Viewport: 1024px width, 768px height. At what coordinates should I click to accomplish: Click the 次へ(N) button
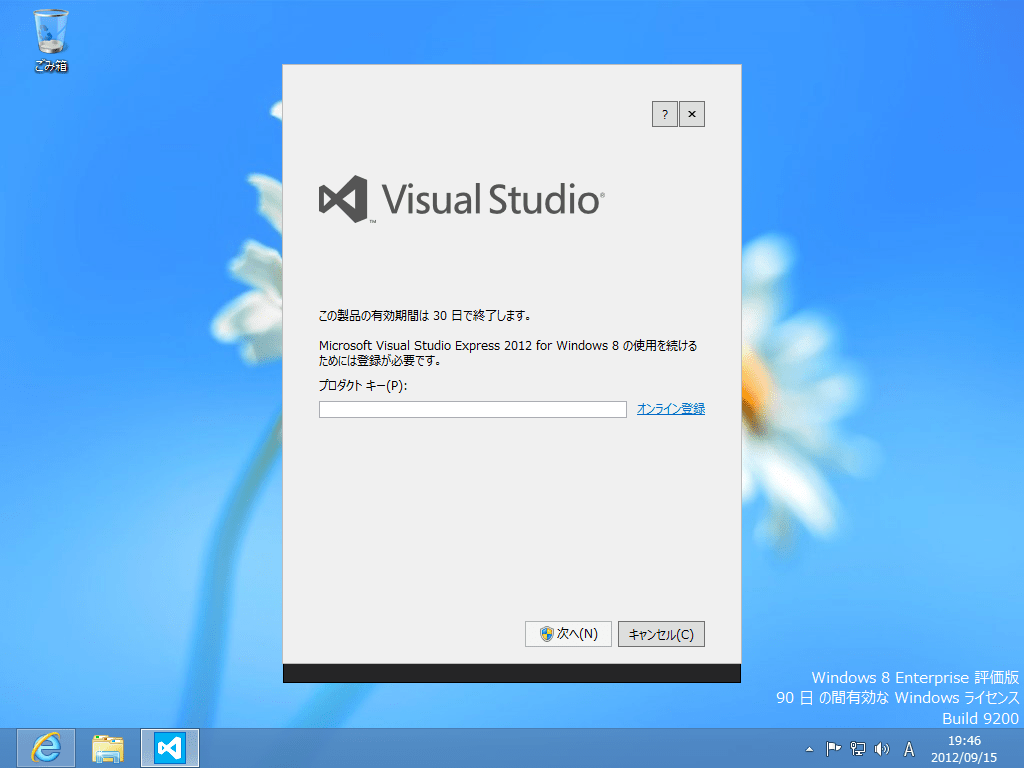[568, 634]
